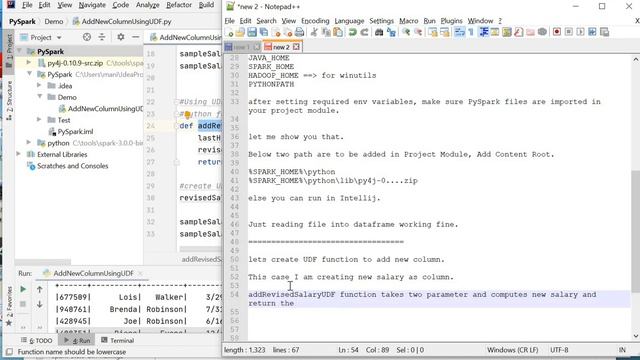640x360 pixels.
Task: Expand External Libraries node
Action: (19, 154)
